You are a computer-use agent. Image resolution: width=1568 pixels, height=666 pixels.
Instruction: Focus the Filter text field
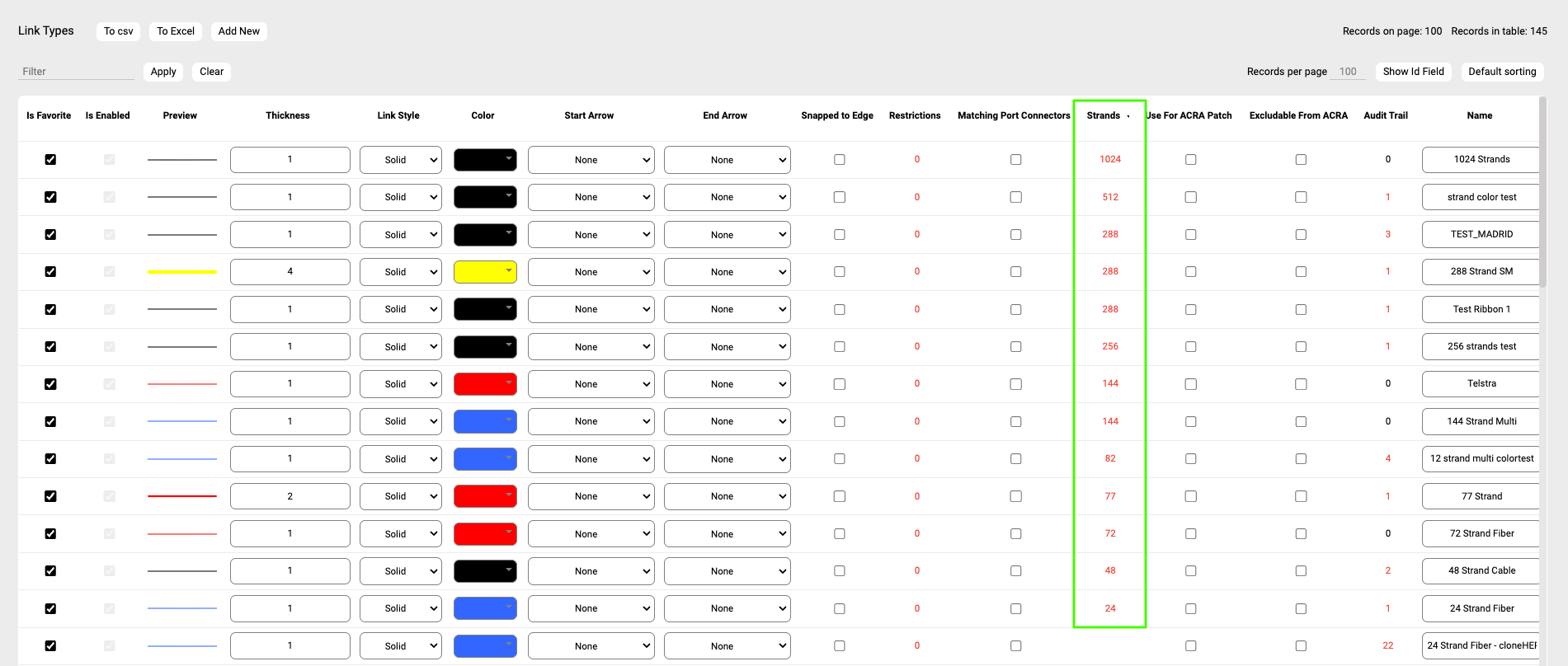point(76,72)
